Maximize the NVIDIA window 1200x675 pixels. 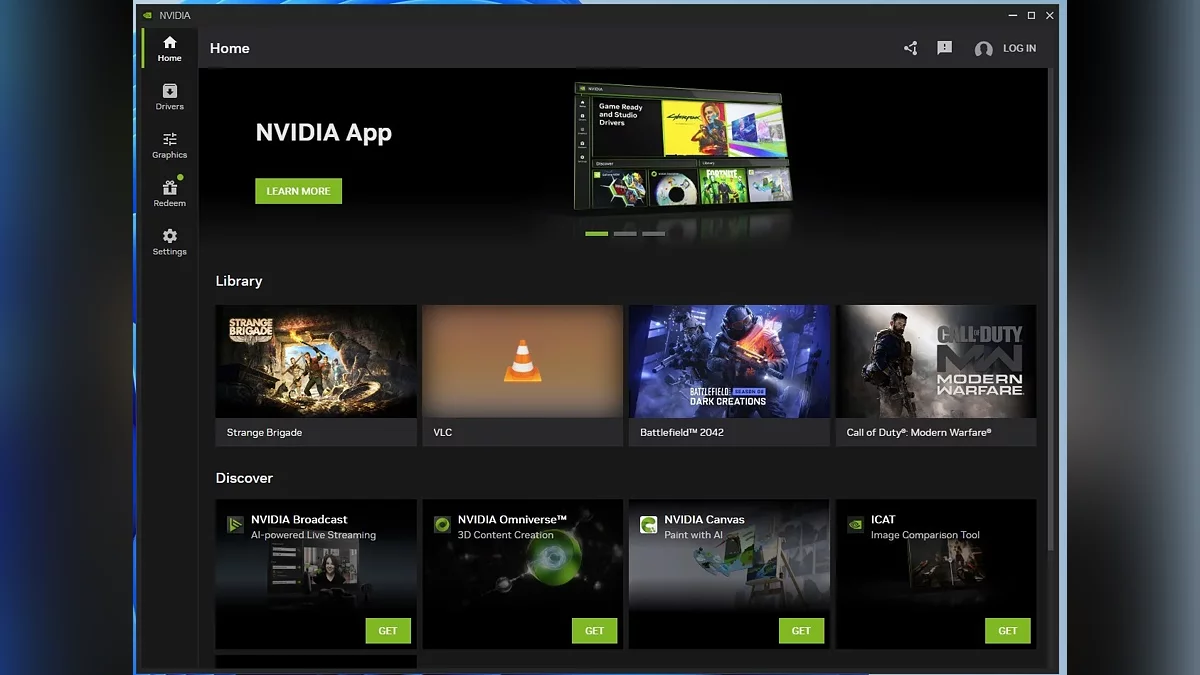[x=1031, y=16]
